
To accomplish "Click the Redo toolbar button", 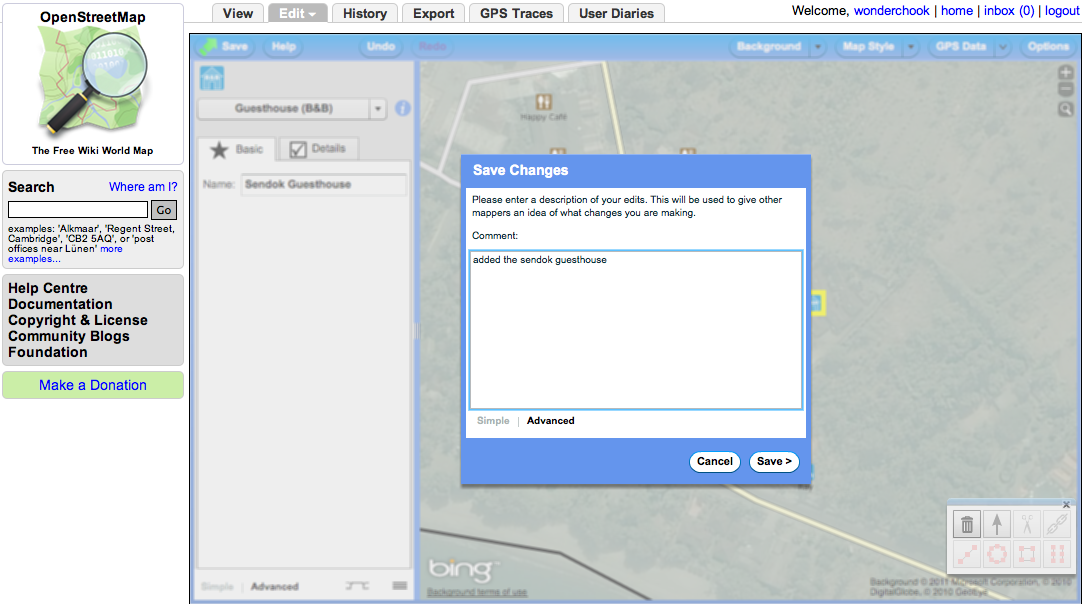I will (x=432, y=47).
